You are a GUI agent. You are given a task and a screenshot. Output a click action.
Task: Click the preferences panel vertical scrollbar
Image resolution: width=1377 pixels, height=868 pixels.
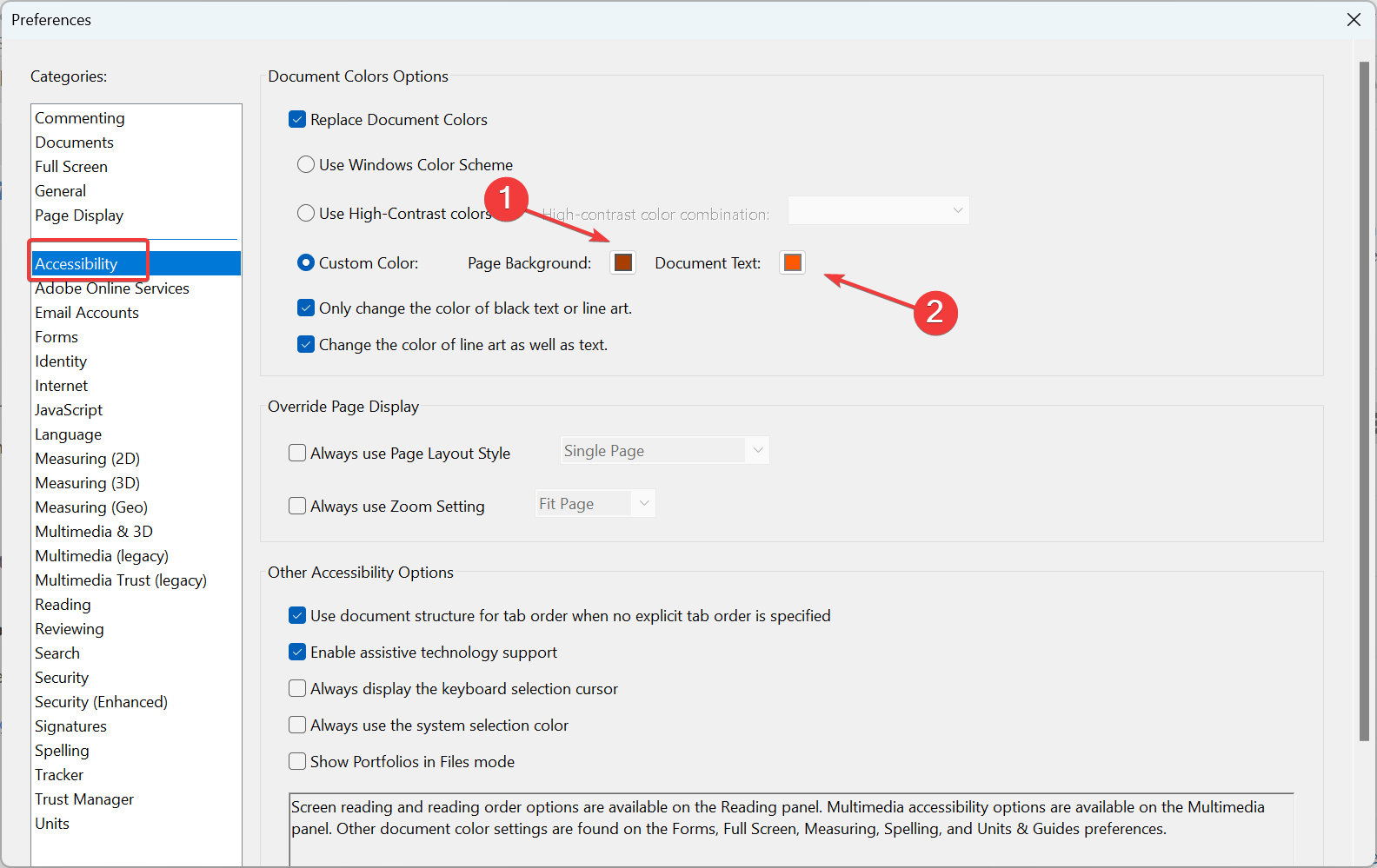pyautogui.click(x=1364, y=400)
